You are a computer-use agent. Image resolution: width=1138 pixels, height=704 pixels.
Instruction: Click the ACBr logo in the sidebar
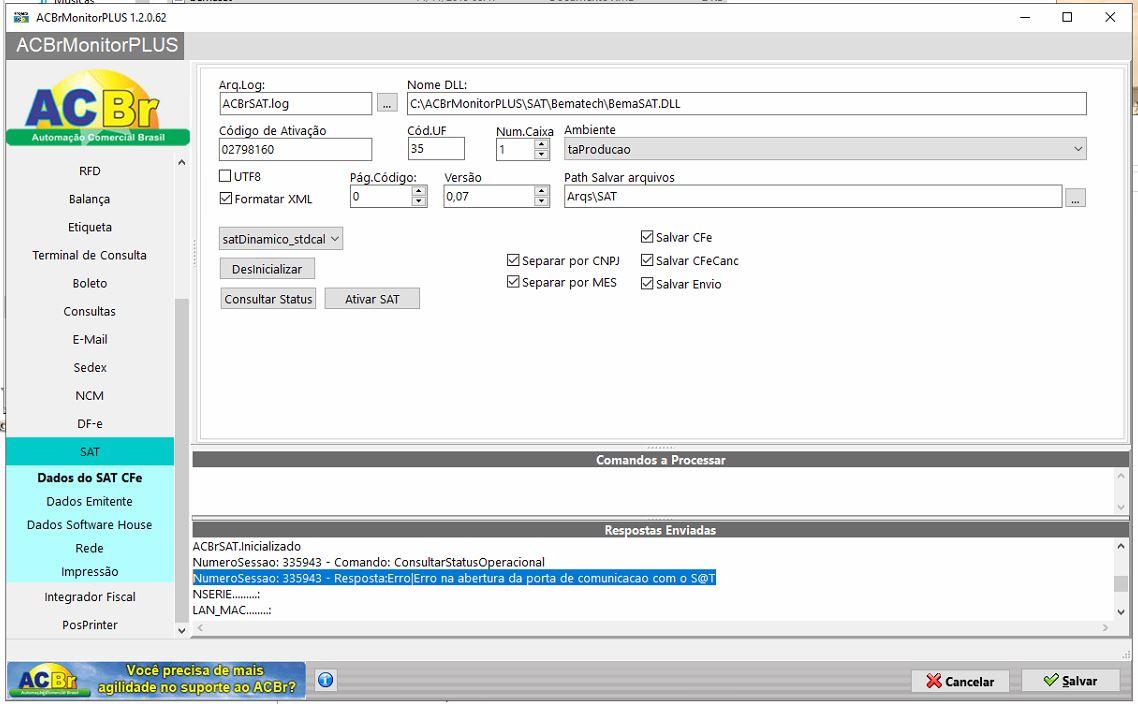click(x=97, y=107)
